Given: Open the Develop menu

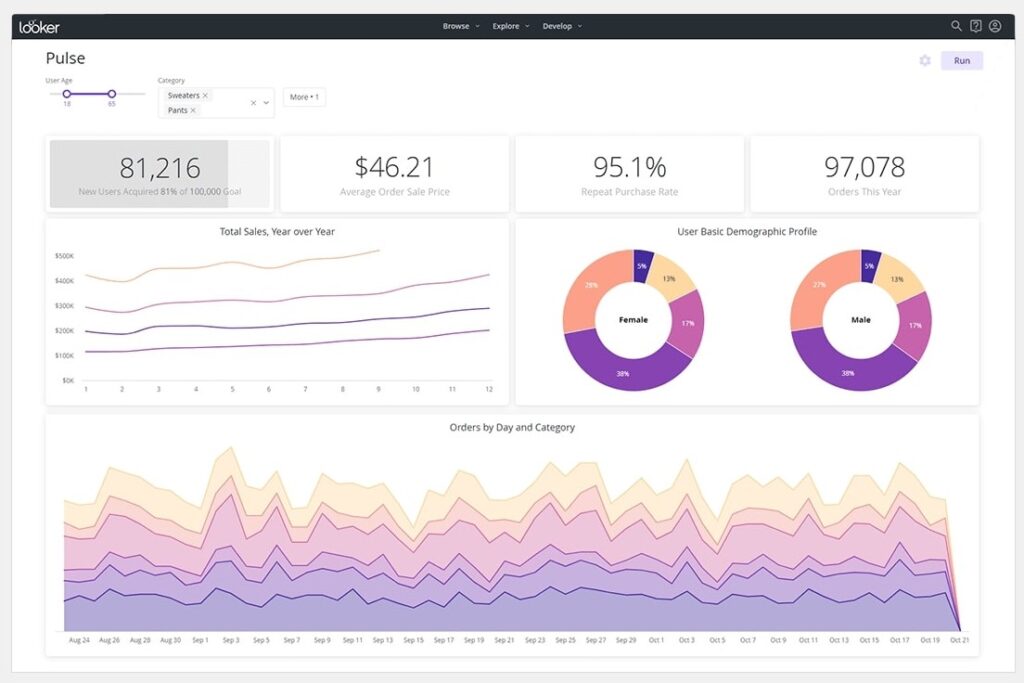Looking at the screenshot, I should 561,26.
